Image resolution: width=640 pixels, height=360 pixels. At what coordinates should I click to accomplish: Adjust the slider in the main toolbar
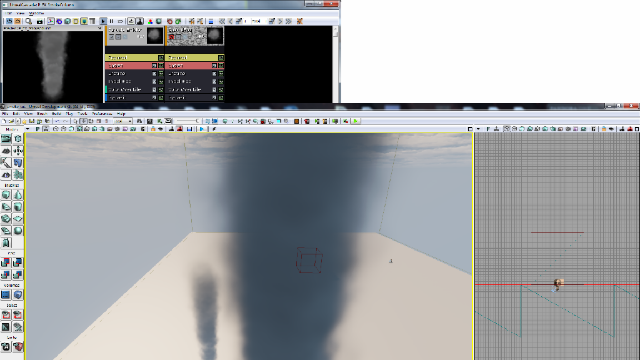coord(187,121)
